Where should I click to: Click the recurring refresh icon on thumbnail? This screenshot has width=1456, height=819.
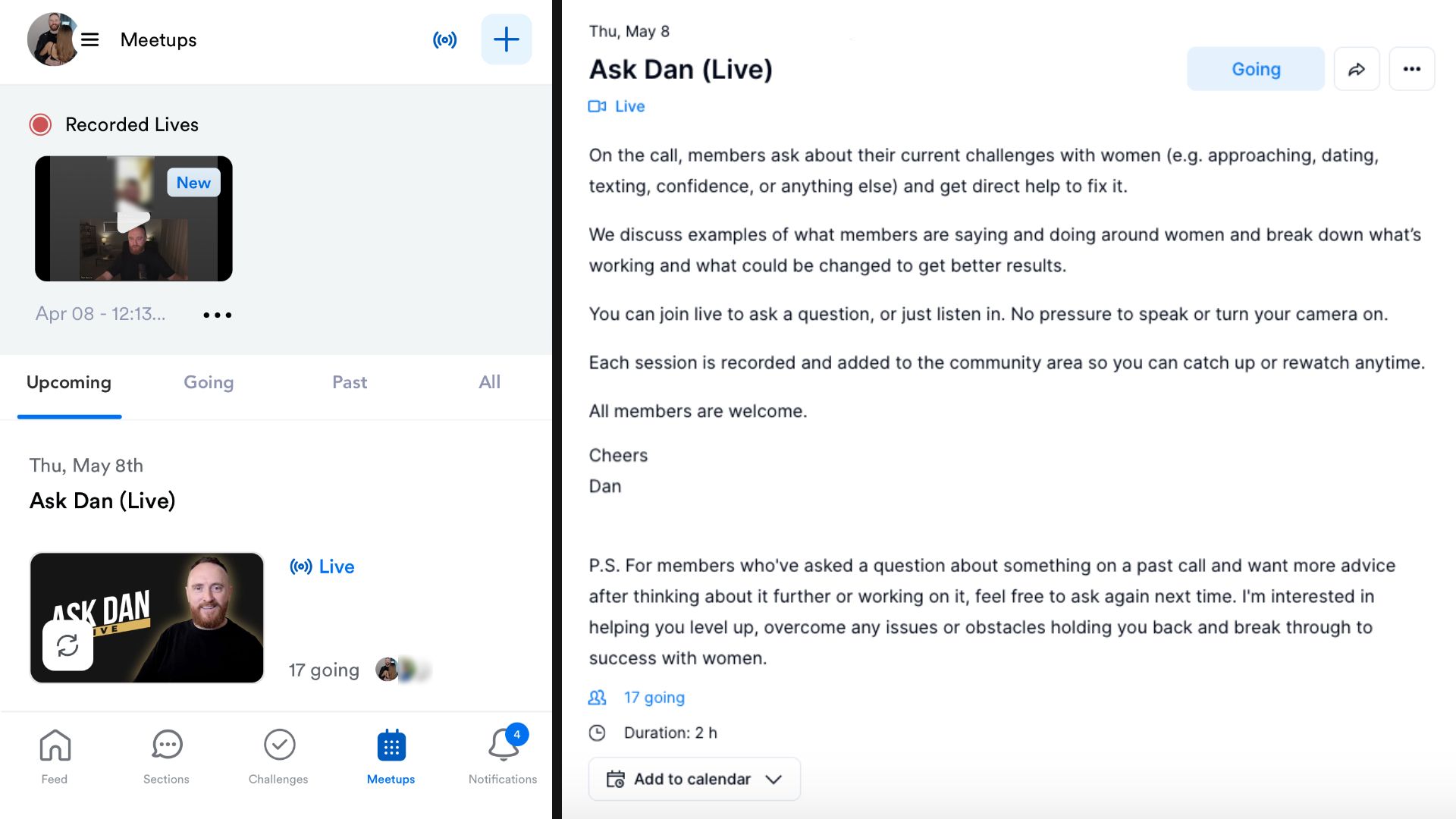(x=67, y=645)
